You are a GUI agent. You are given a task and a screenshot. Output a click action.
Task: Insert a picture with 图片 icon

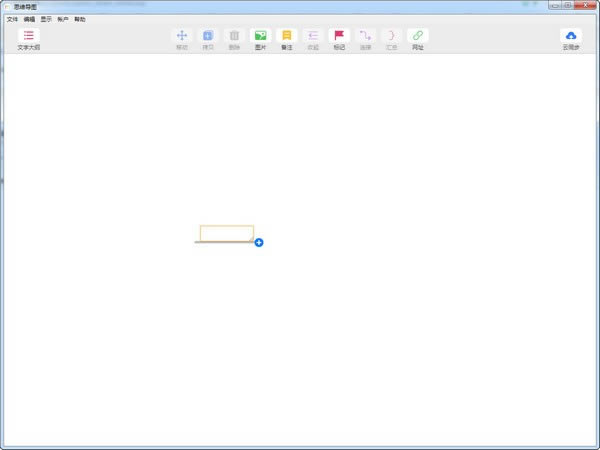point(261,36)
